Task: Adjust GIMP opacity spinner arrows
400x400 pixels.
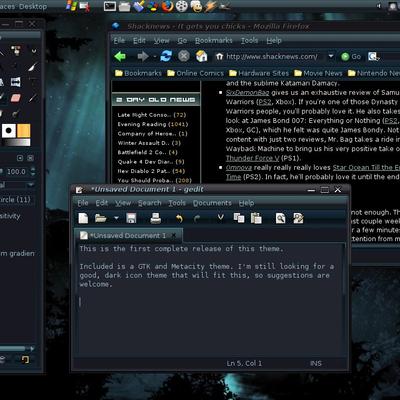Action: [x=33, y=172]
